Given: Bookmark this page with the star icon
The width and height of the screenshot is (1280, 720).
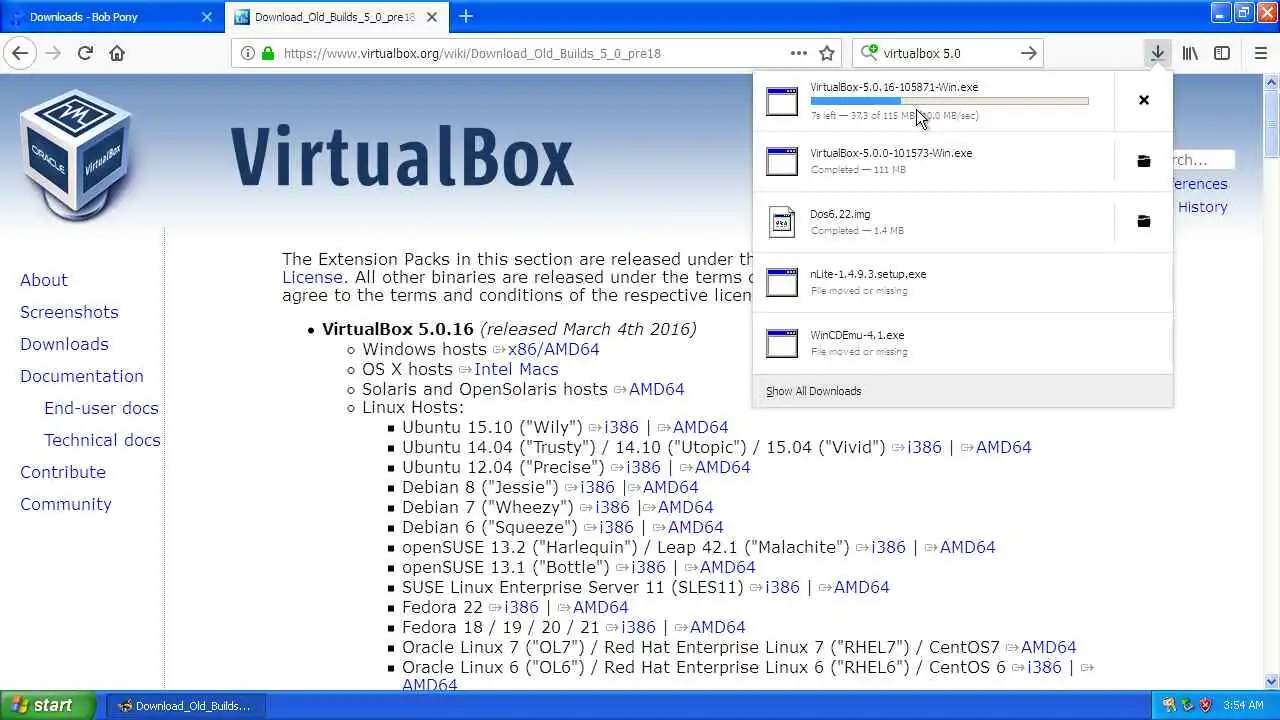Looking at the screenshot, I should tap(827, 53).
